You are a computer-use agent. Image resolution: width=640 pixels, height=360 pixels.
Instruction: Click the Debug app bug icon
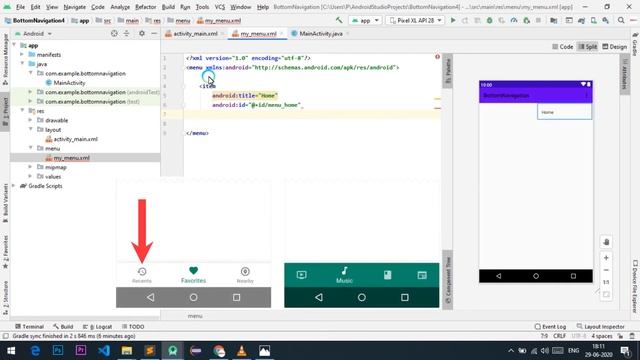(x=489, y=20)
